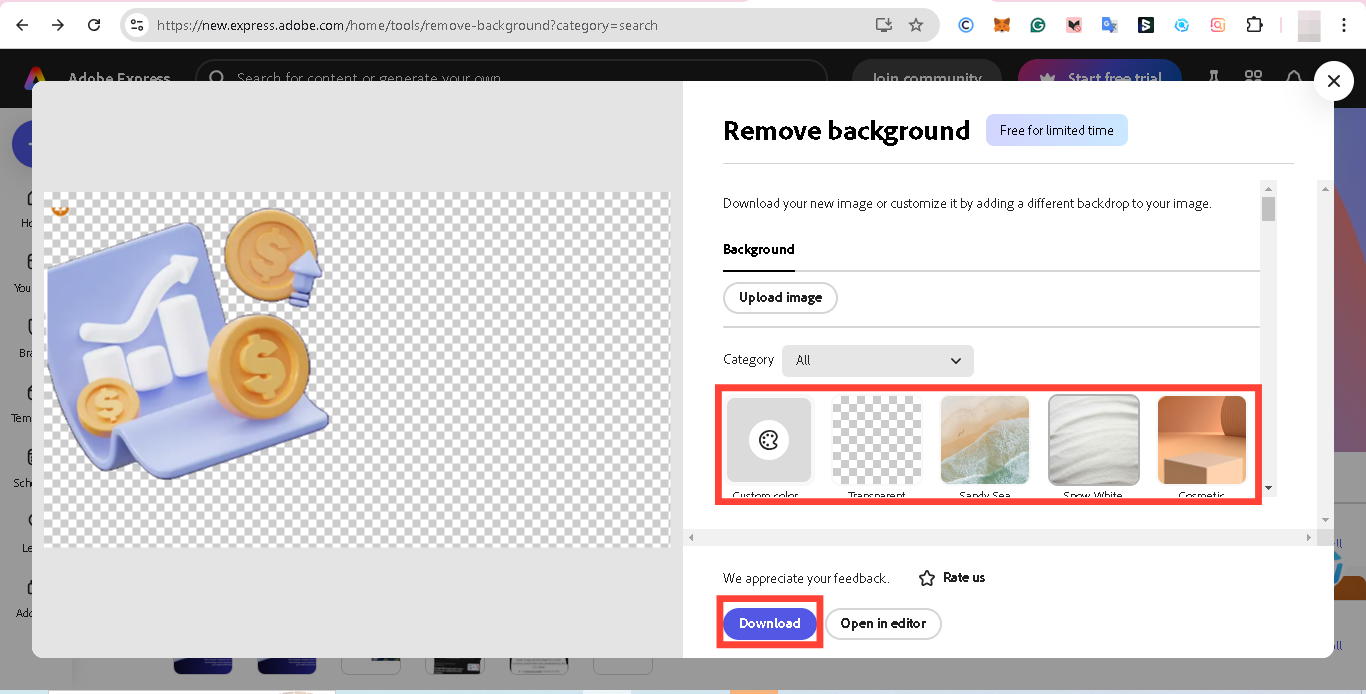The height and width of the screenshot is (694, 1366).
Task: Open the blue circular lens extension
Action: point(1182,25)
